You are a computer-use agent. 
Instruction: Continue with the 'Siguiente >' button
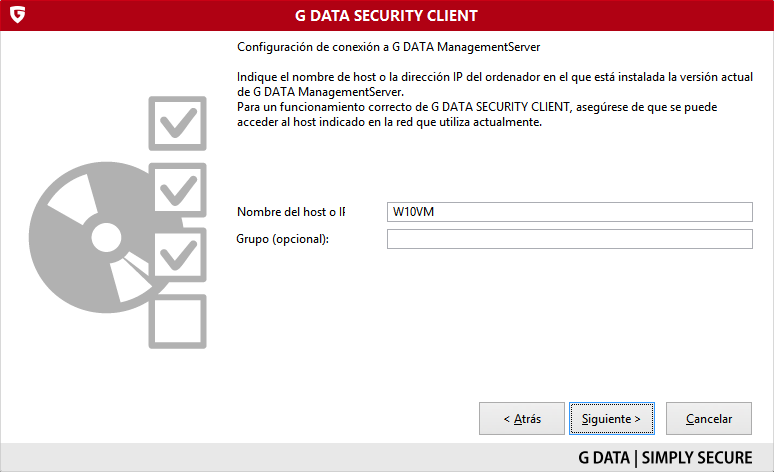[x=612, y=419]
